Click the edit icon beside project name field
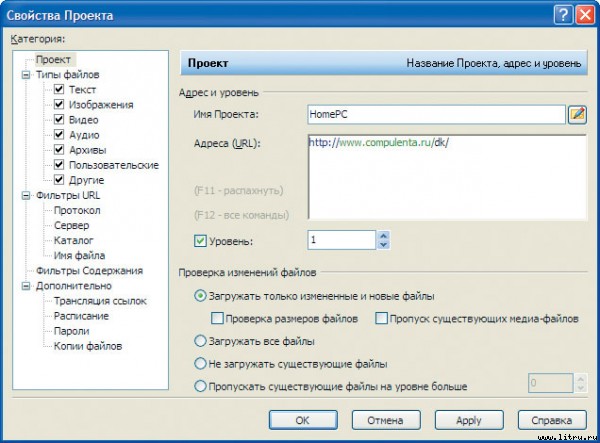 [x=577, y=114]
